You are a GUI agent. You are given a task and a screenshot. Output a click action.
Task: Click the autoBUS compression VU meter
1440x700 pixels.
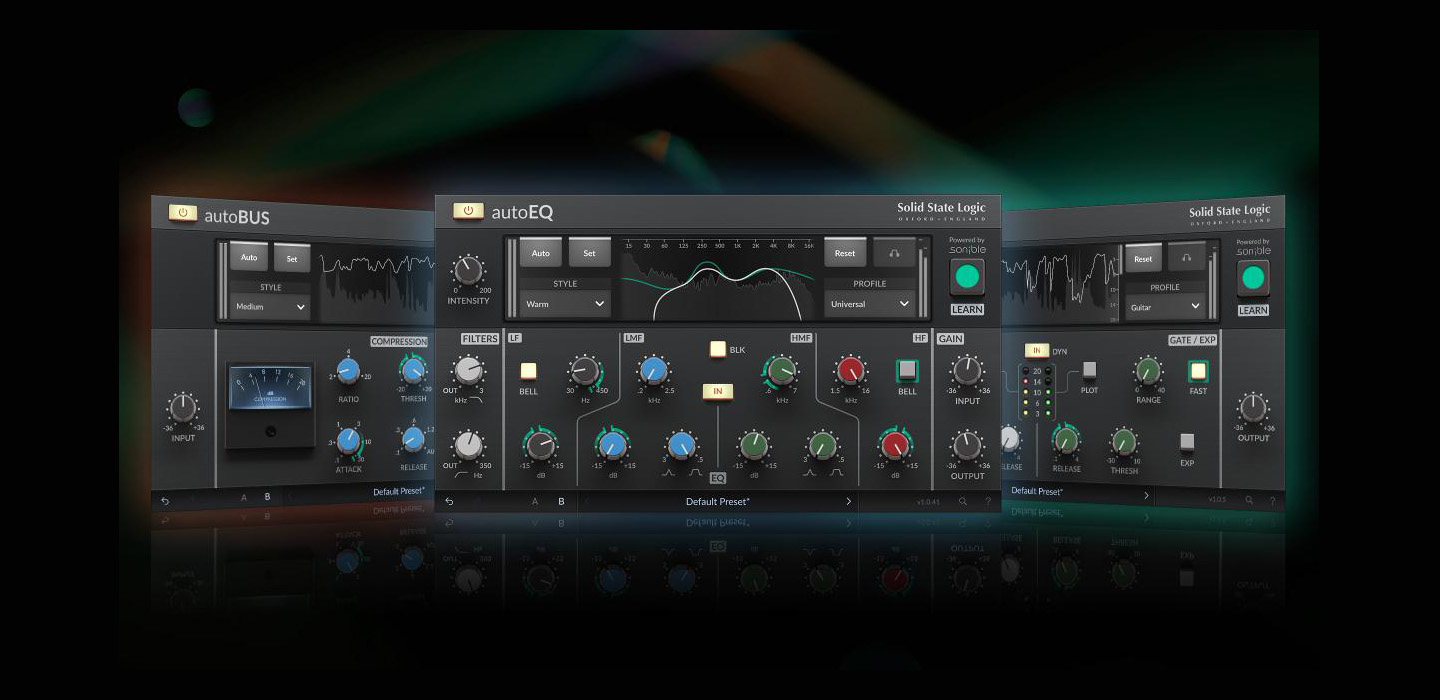tap(269, 389)
